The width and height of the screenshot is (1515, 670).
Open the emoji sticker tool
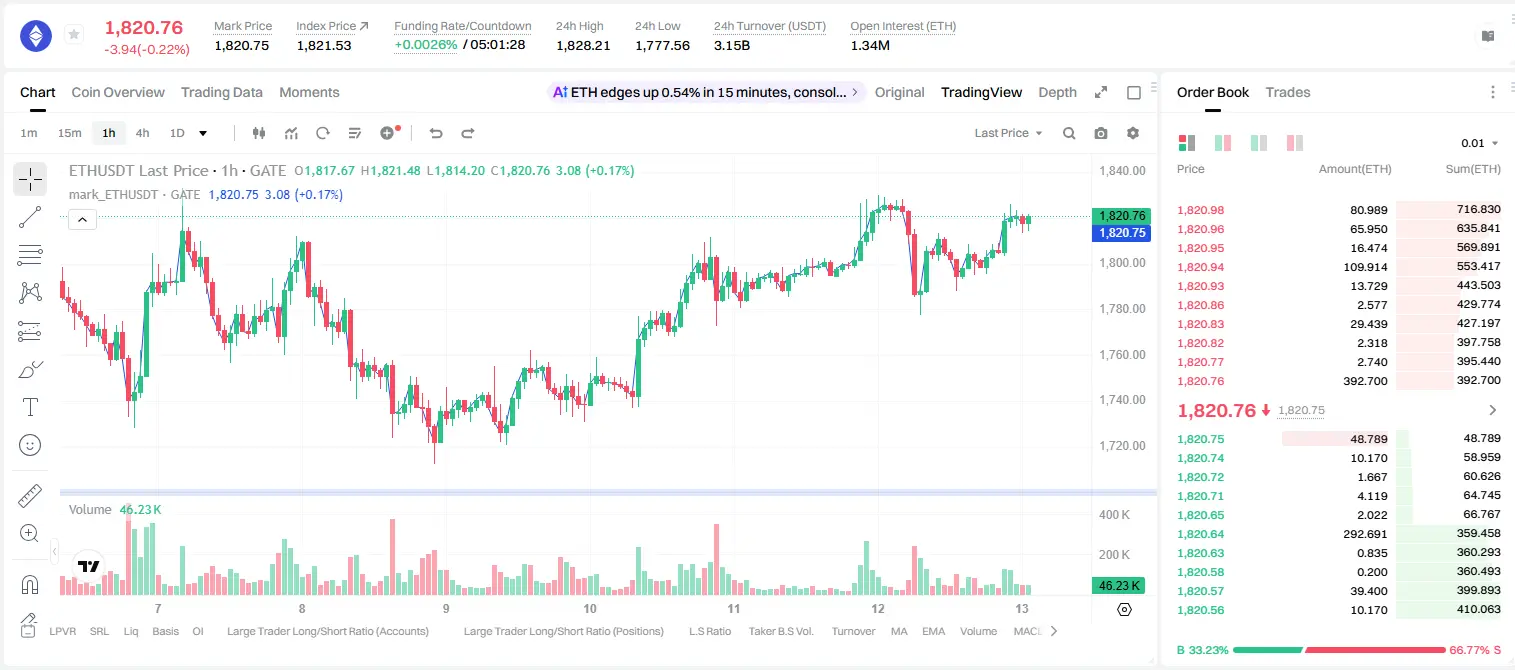tap(30, 445)
